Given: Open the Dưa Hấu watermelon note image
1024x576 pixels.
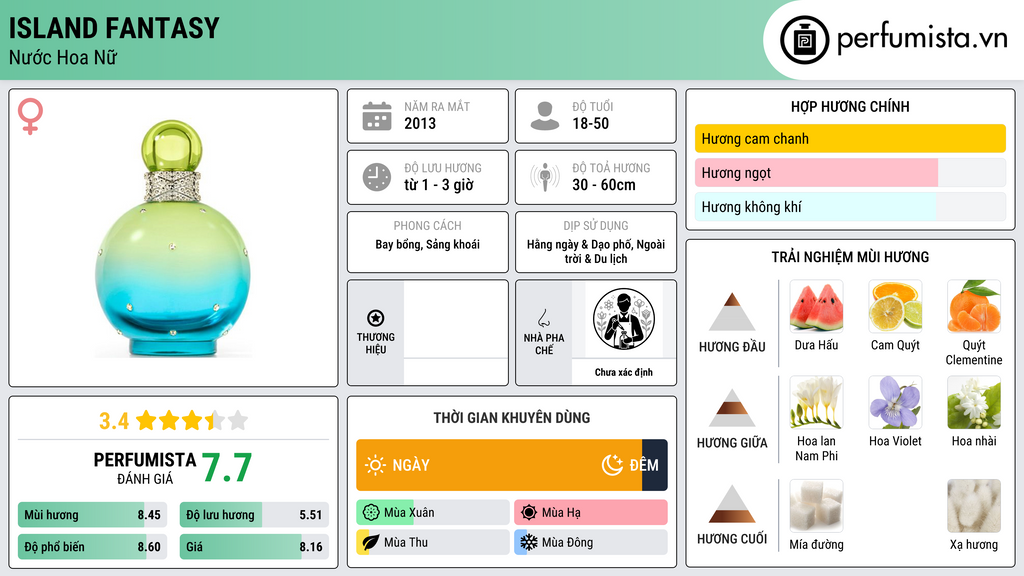Looking at the screenshot, I should coord(816,306).
